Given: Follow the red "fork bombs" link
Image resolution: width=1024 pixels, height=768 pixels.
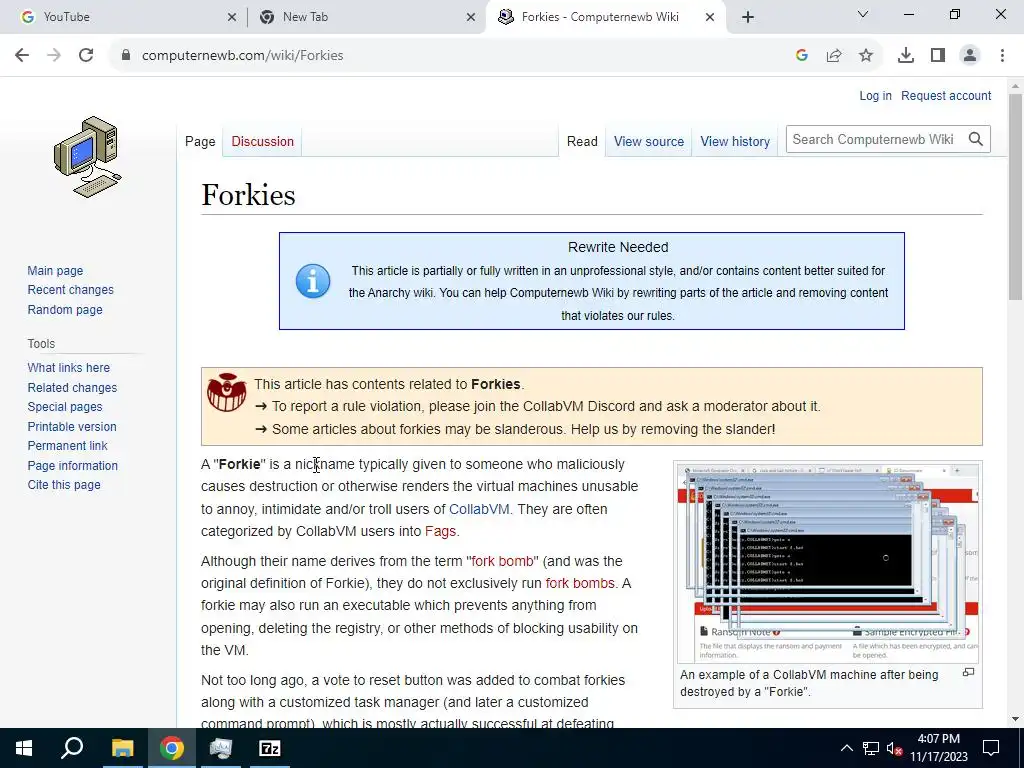Looking at the screenshot, I should pos(580,583).
